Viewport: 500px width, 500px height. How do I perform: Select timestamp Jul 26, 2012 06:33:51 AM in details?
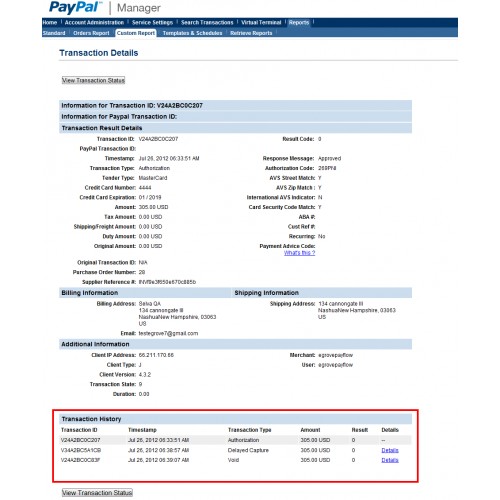pyautogui.click(x=169, y=158)
